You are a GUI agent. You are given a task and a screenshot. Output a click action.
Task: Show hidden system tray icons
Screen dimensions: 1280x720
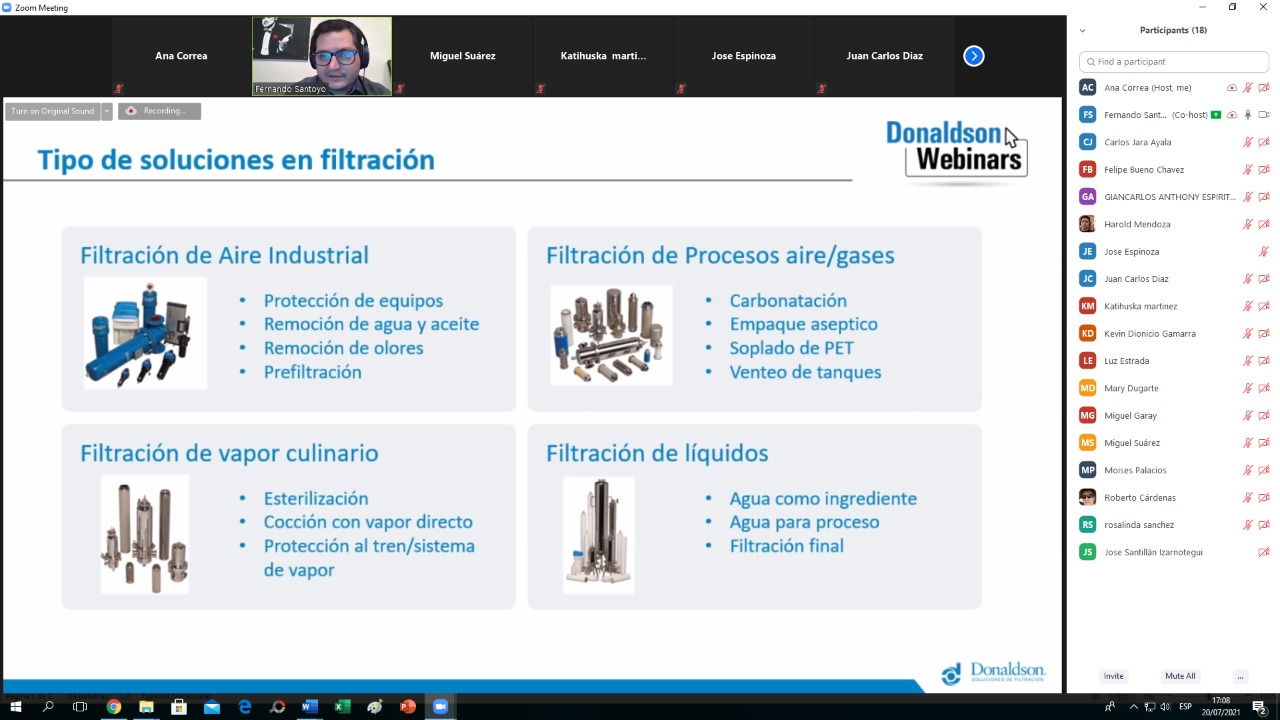[x=1133, y=707]
